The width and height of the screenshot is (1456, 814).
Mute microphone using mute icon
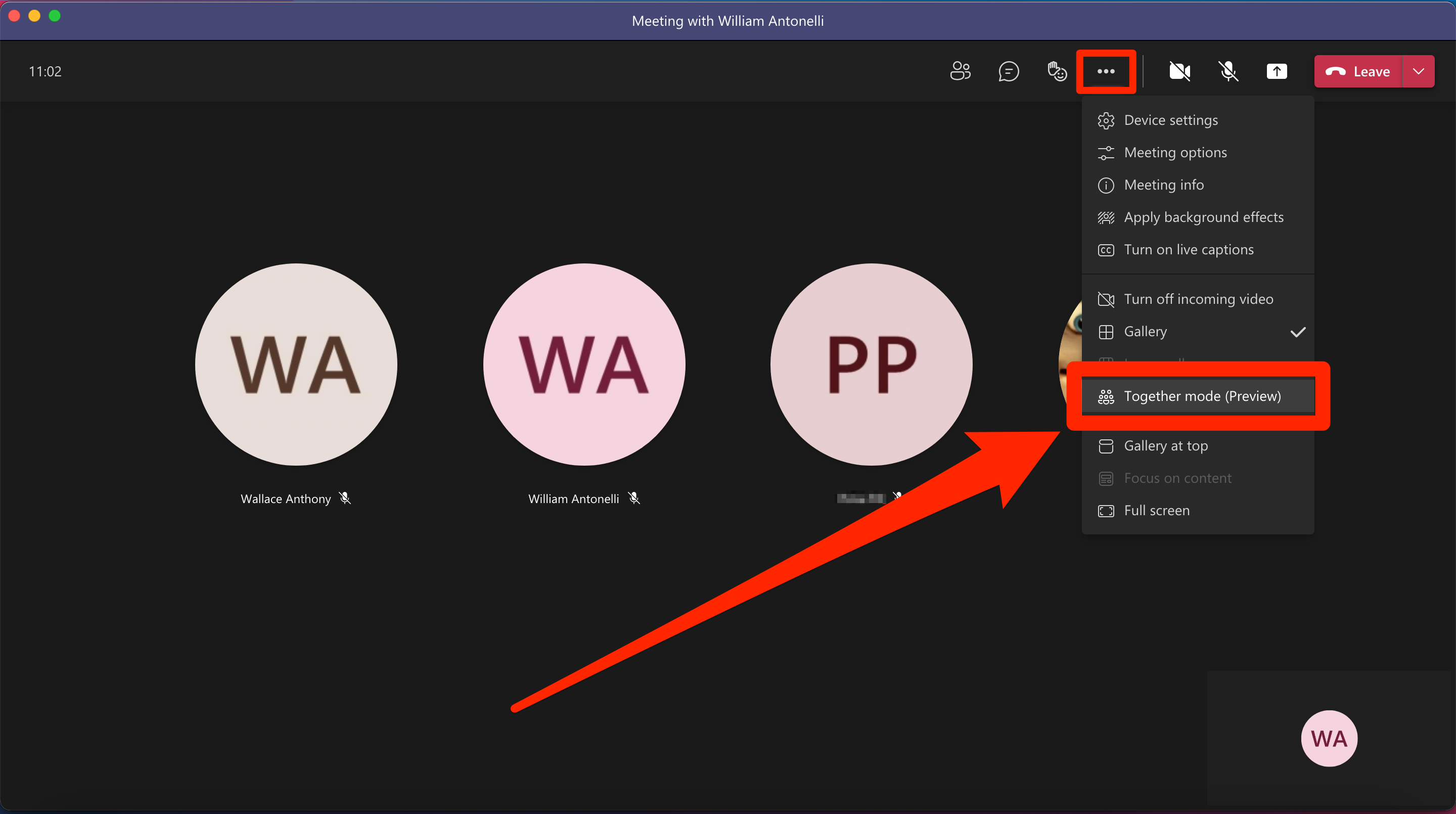point(1227,70)
